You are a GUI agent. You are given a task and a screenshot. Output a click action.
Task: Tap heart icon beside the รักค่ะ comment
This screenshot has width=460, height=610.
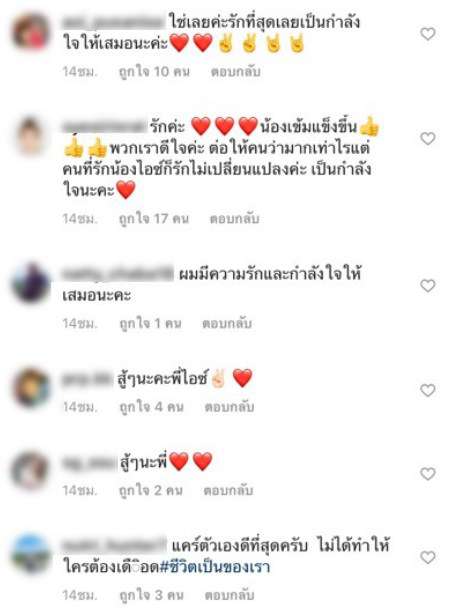point(428,138)
